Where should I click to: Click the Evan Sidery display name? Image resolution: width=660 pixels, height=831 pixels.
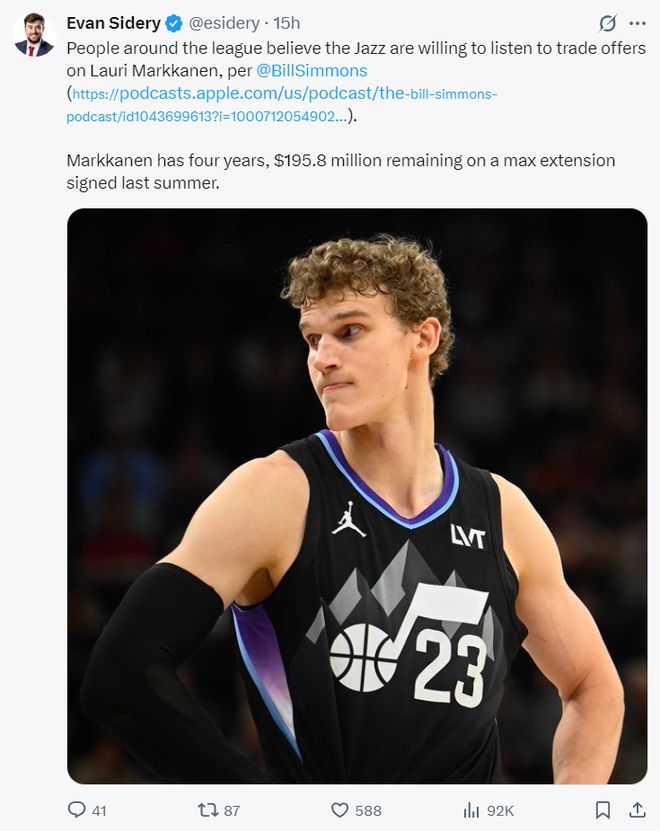point(113,23)
